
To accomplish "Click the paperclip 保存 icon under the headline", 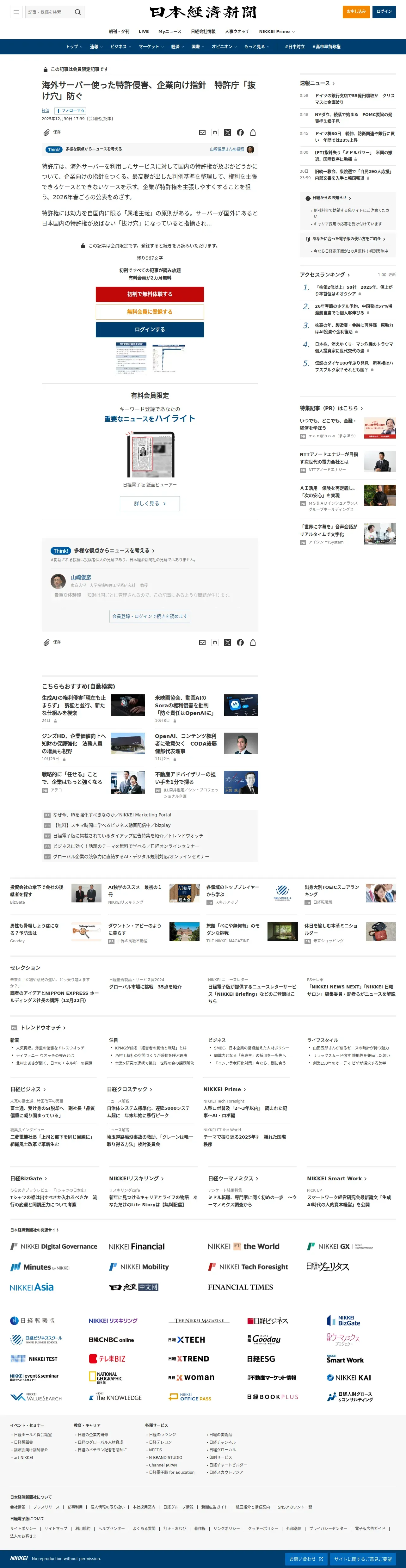I will coord(46,132).
